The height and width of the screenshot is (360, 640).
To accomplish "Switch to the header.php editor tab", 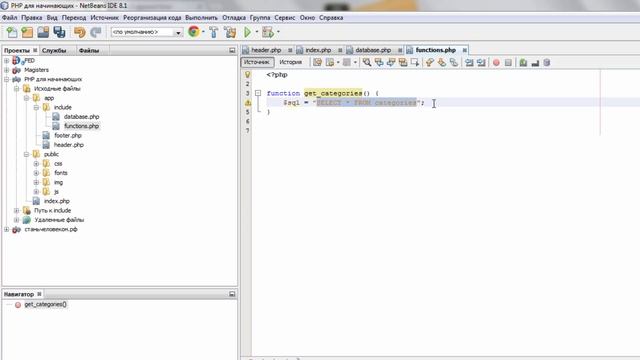I will (266, 50).
